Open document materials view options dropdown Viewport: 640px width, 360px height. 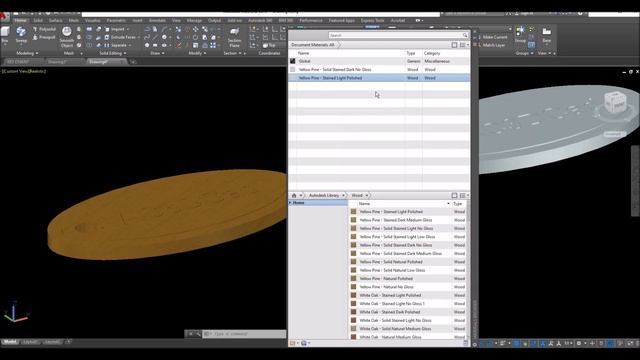pyautogui.click(x=464, y=45)
